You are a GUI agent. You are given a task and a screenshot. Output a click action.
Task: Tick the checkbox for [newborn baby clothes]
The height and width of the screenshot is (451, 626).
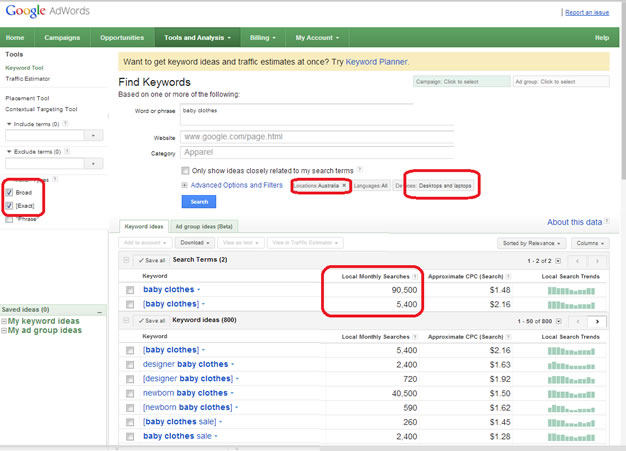click(x=130, y=408)
